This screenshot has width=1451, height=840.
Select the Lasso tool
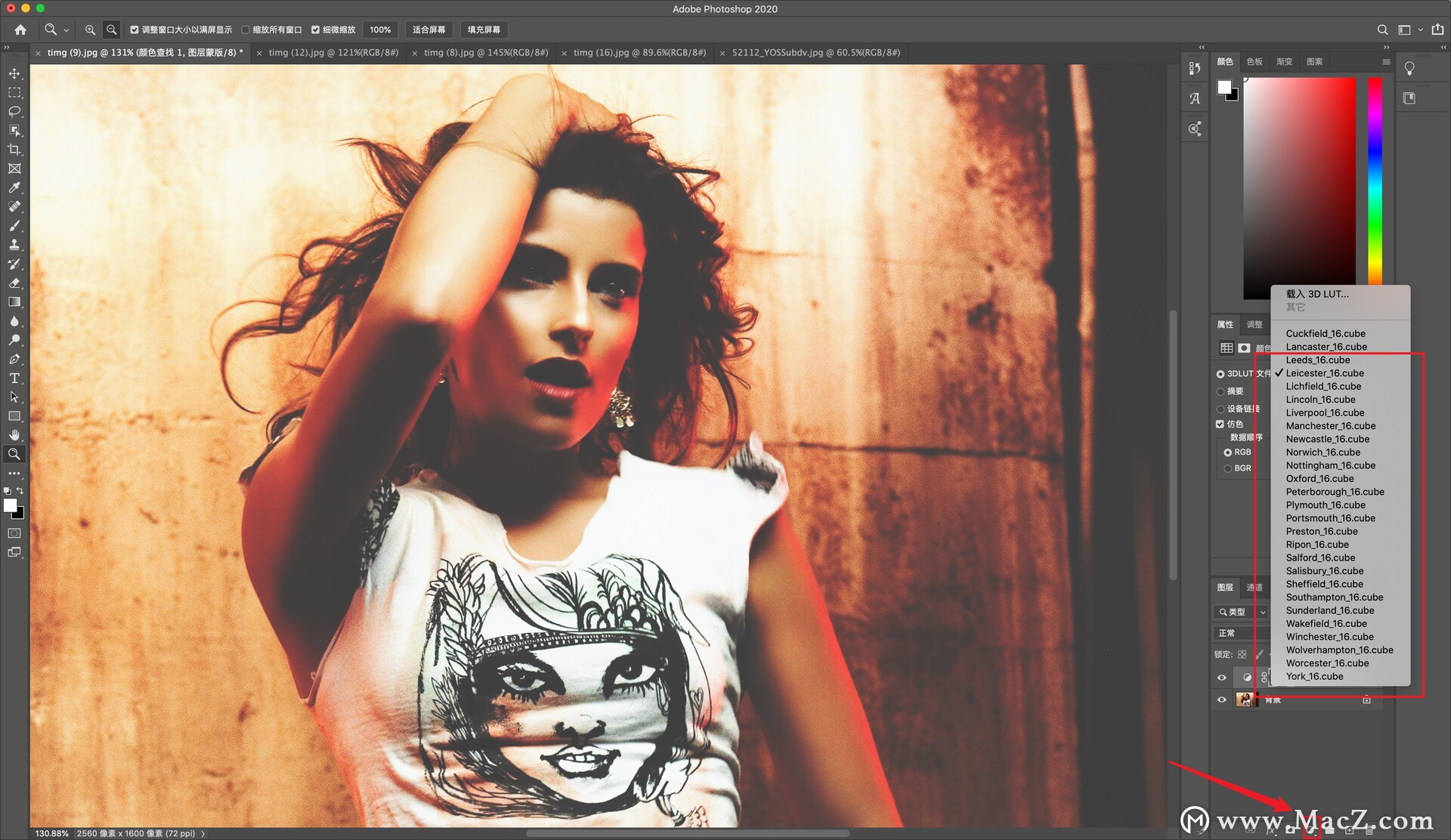click(14, 111)
